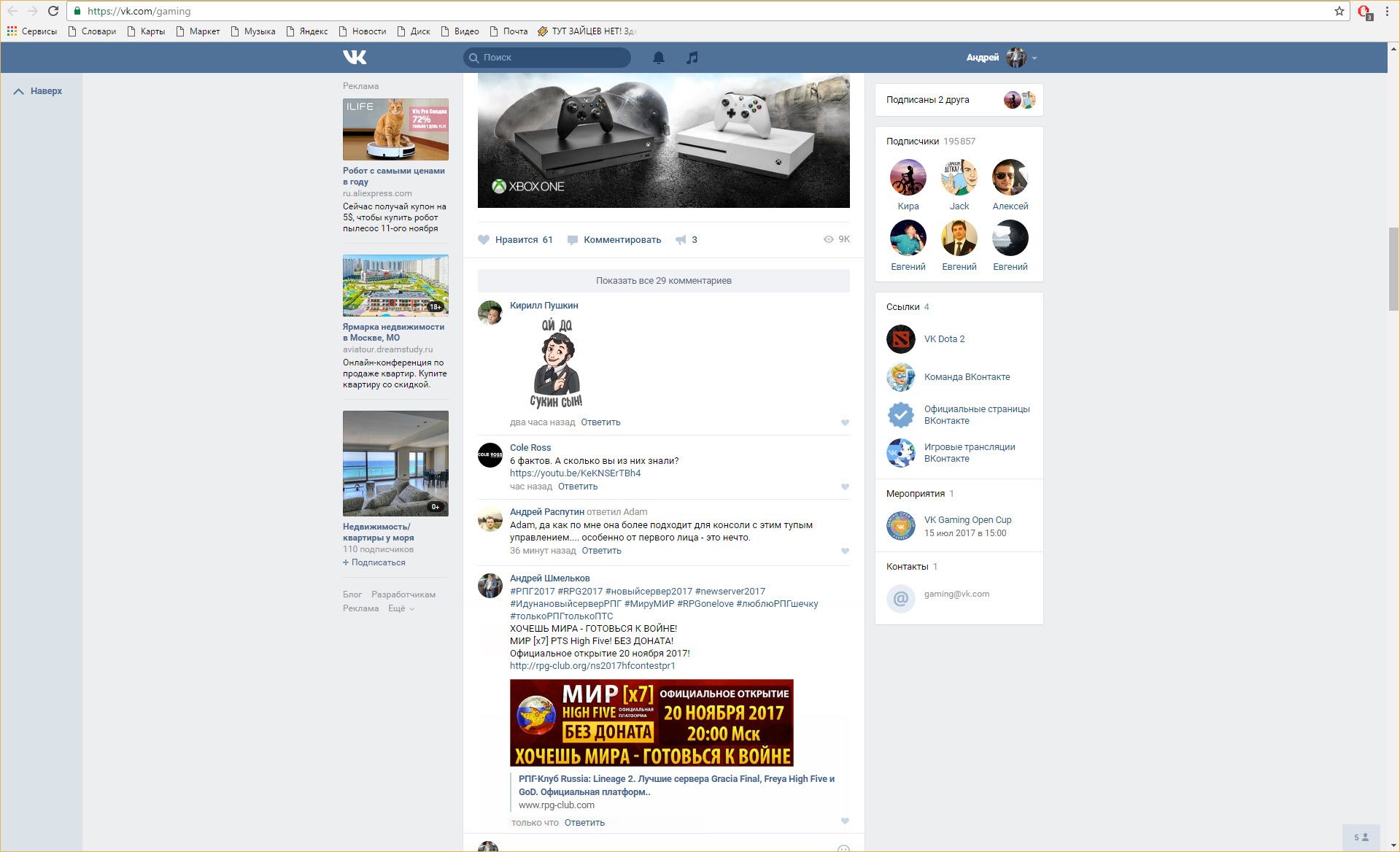The image size is (1400, 852).
Task: Open Подписчики 195857 list header
Action: 931,142
